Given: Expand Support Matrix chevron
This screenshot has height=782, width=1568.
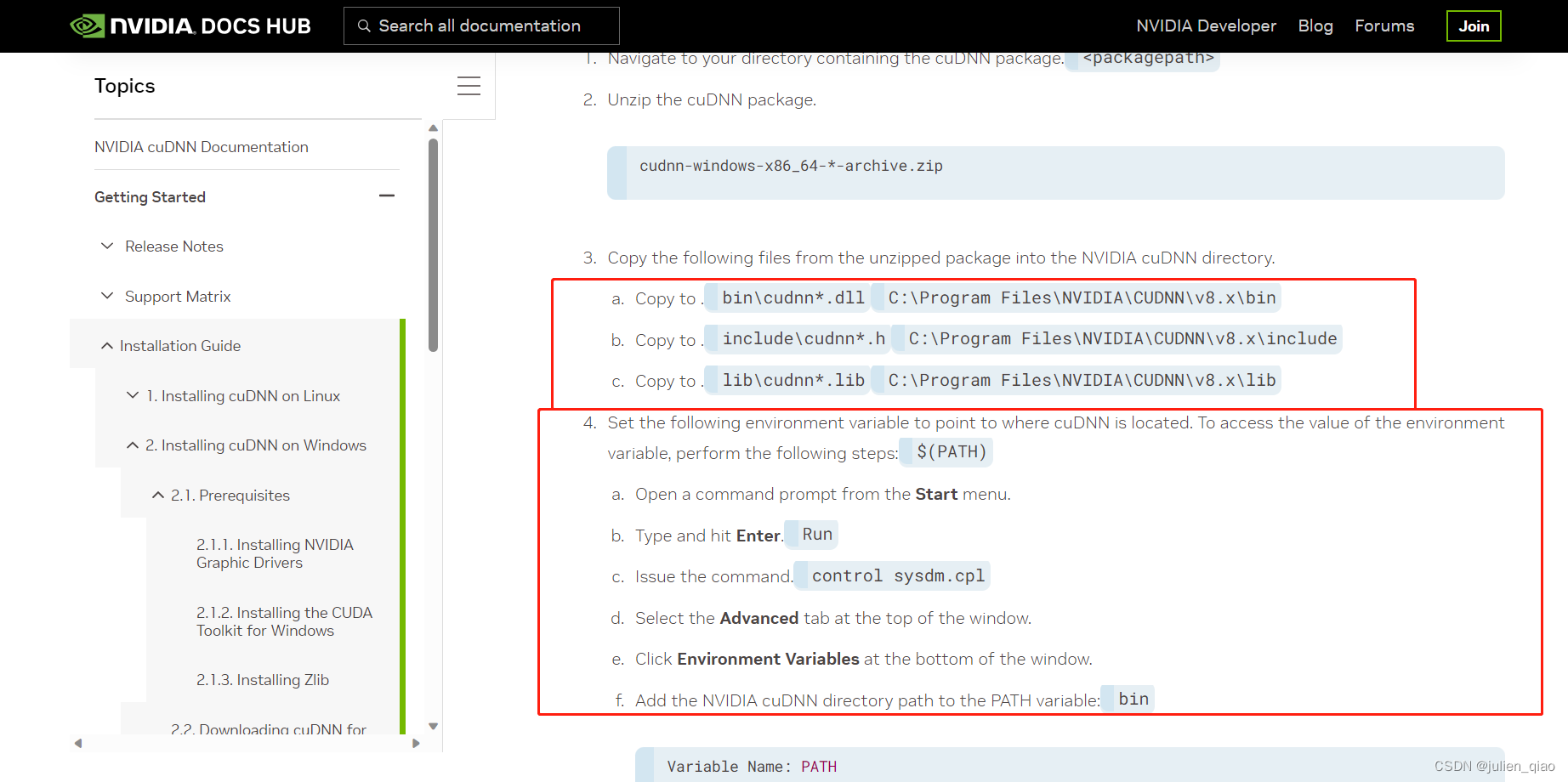Looking at the screenshot, I should tap(107, 296).
